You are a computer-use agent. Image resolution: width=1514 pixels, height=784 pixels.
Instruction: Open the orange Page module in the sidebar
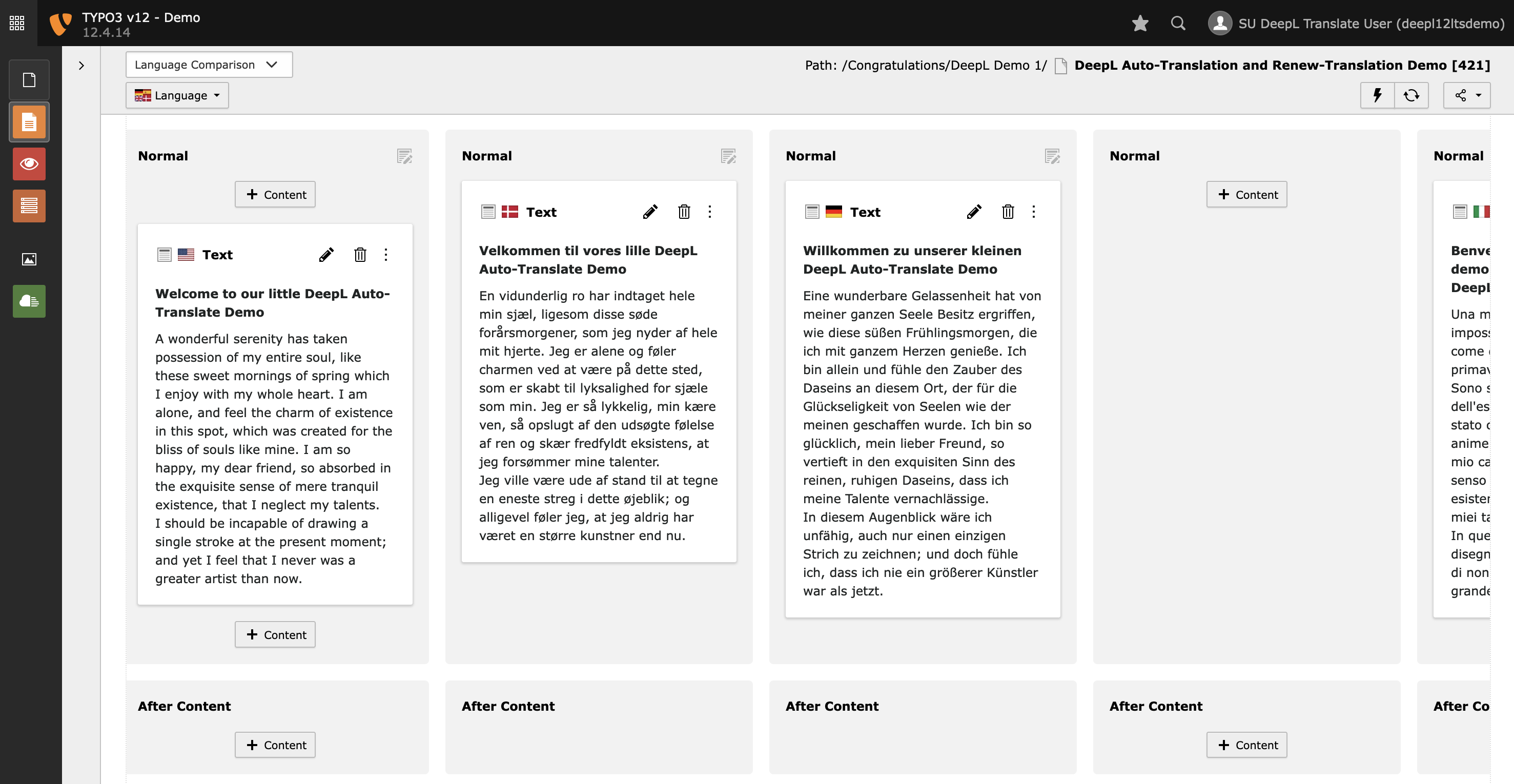pyautogui.click(x=29, y=121)
